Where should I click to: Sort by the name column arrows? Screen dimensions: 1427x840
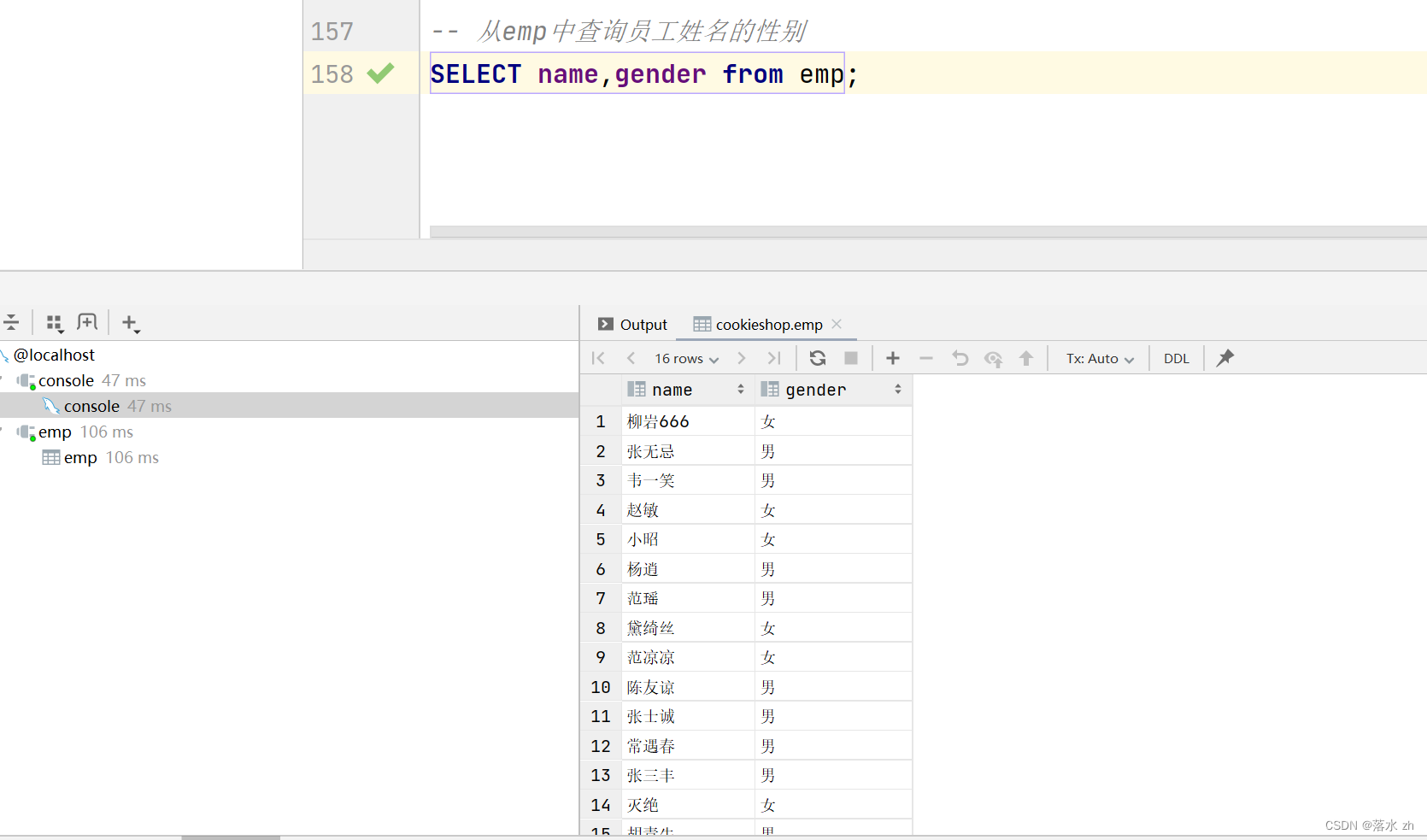pos(741,390)
